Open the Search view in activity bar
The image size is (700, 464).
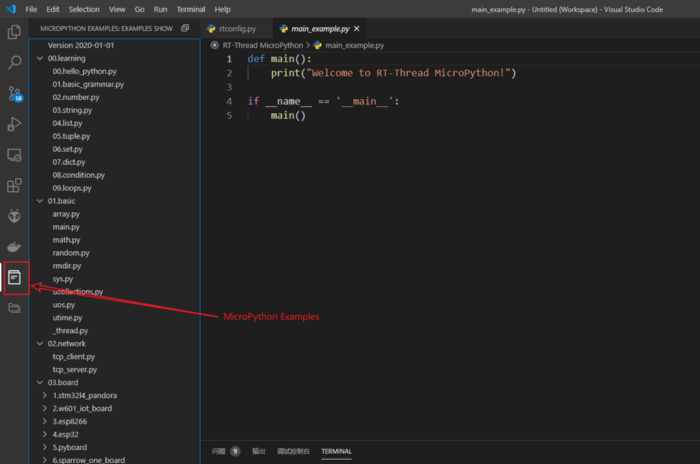[x=14, y=63]
